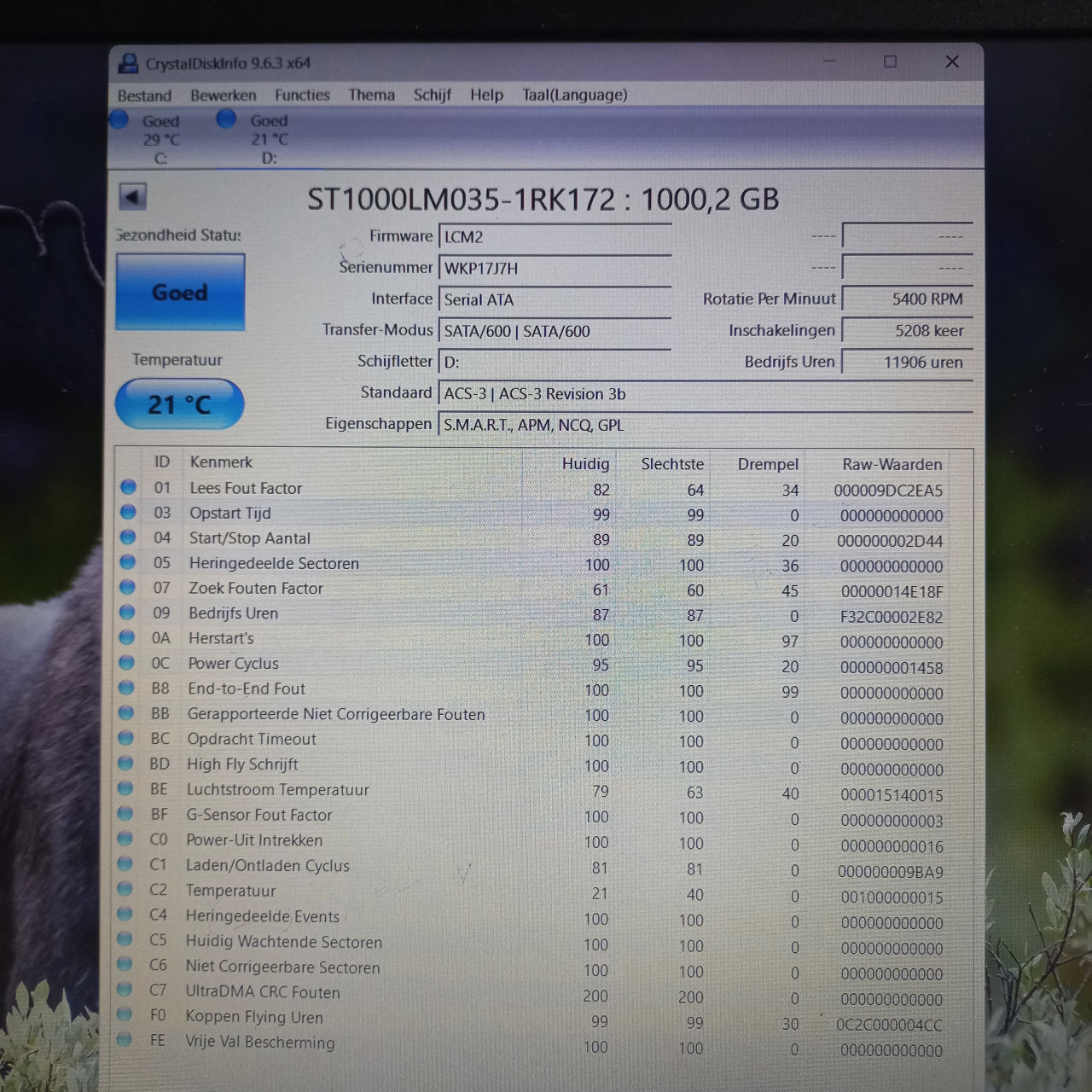Click the Goed health status button

(x=180, y=292)
